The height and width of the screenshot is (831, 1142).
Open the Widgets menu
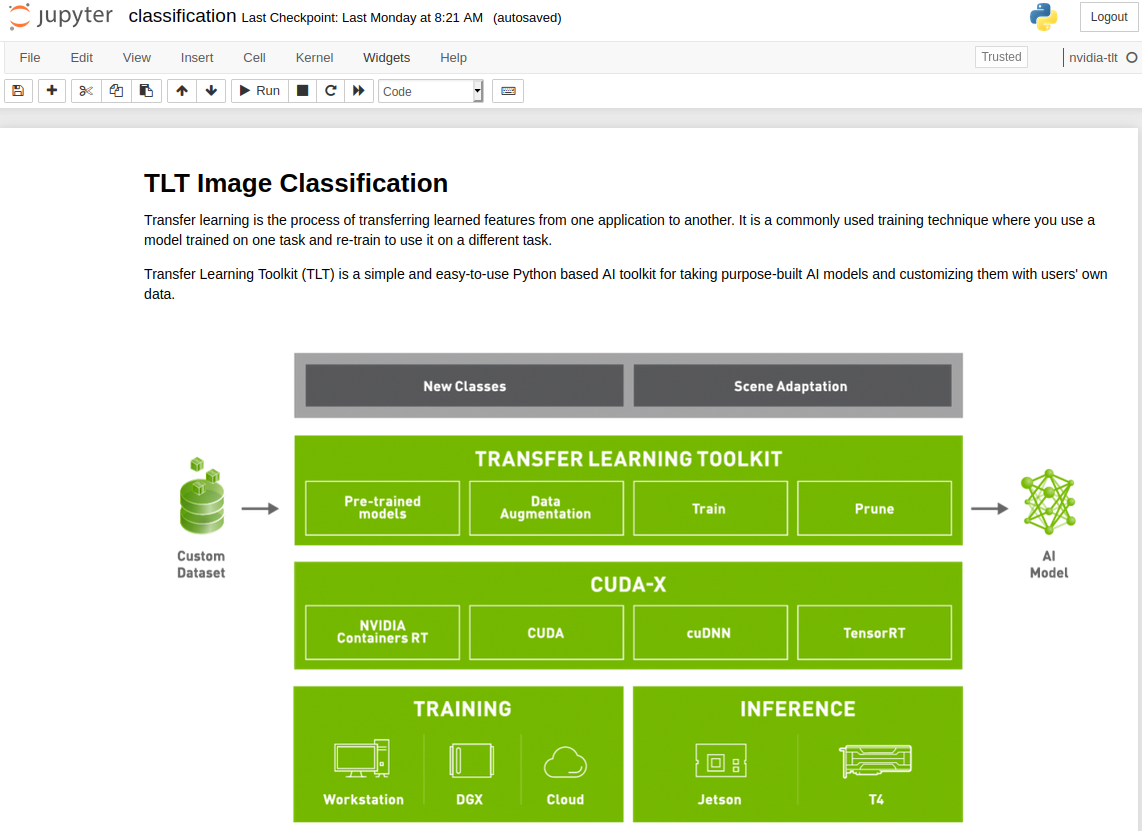(x=387, y=58)
